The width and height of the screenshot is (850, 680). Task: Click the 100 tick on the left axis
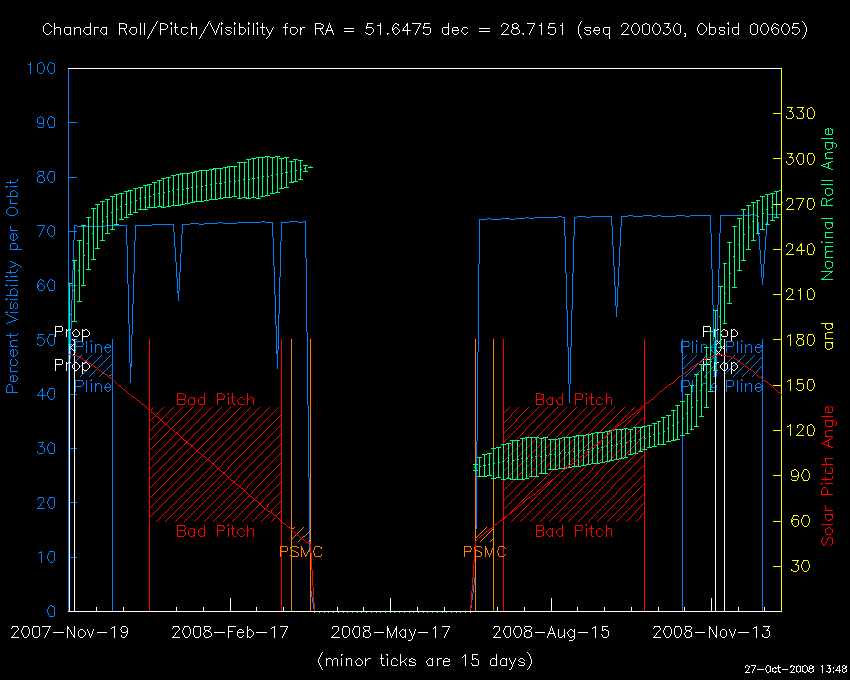click(x=44, y=69)
